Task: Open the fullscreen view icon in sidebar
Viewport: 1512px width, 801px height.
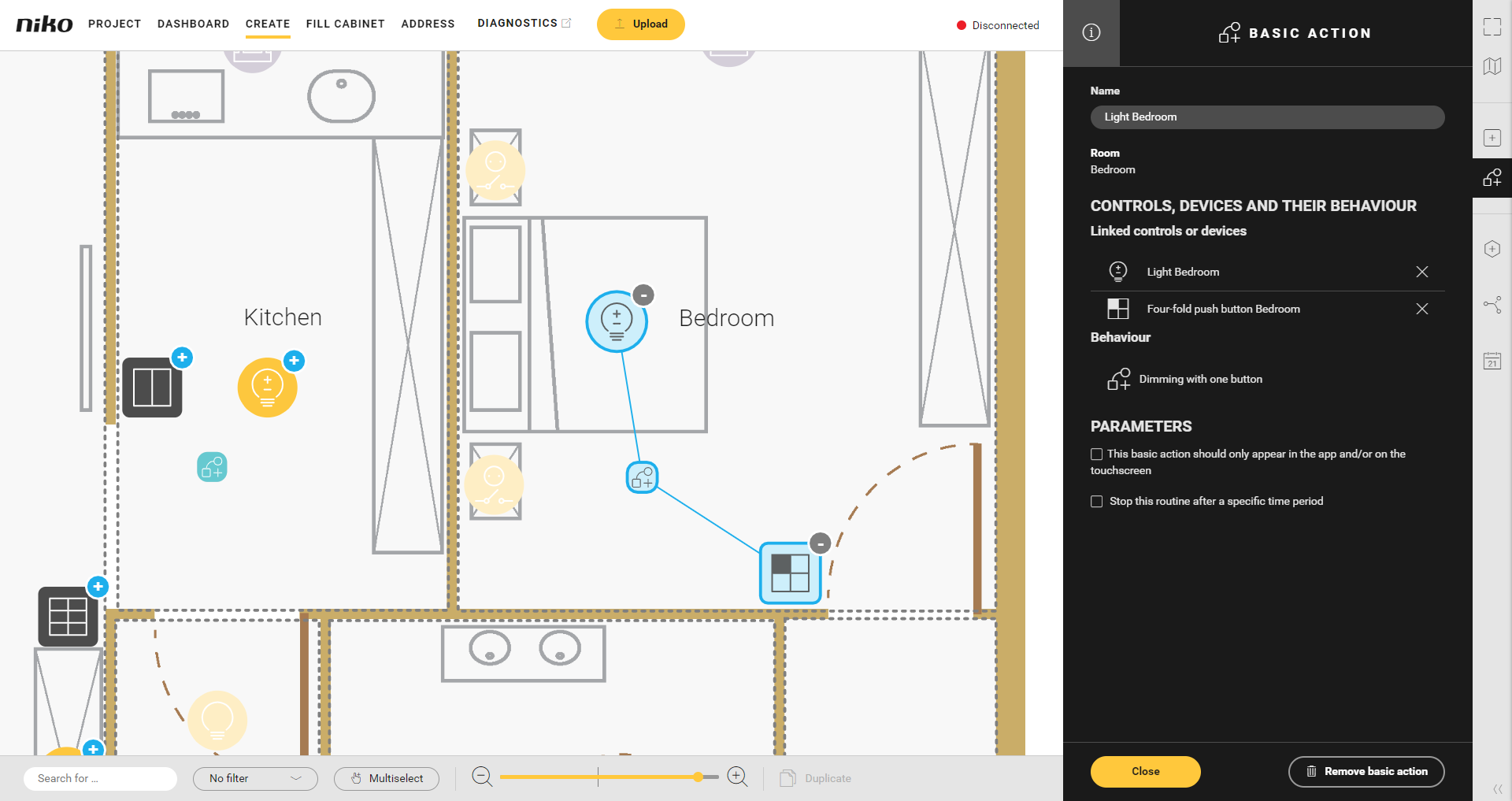Action: click(x=1492, y=27)
